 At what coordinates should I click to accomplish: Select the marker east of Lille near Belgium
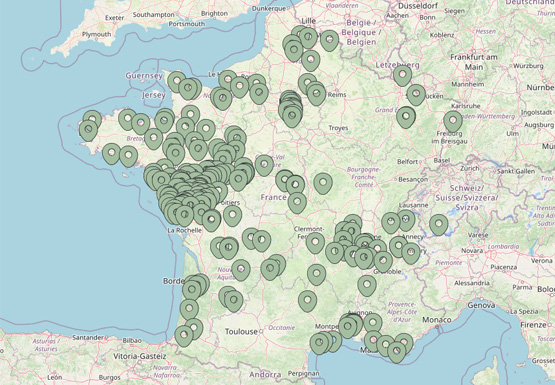pos(330,40)
